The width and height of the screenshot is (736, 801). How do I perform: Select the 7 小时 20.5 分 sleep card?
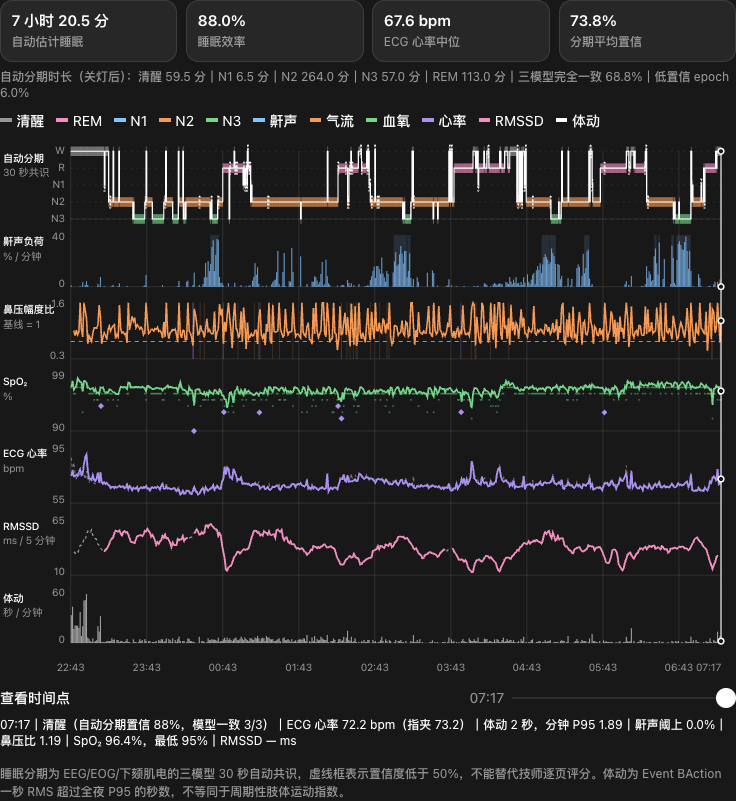(88, 31)
